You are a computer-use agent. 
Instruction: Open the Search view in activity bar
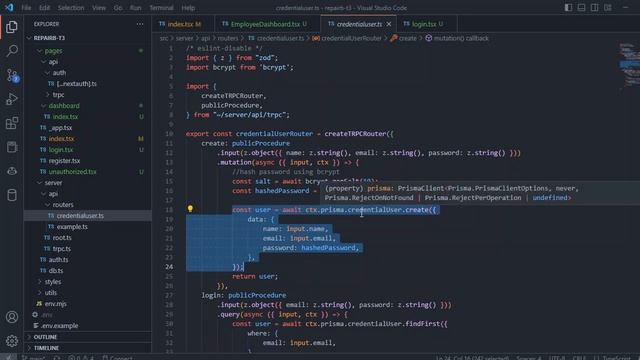[12, 51]
